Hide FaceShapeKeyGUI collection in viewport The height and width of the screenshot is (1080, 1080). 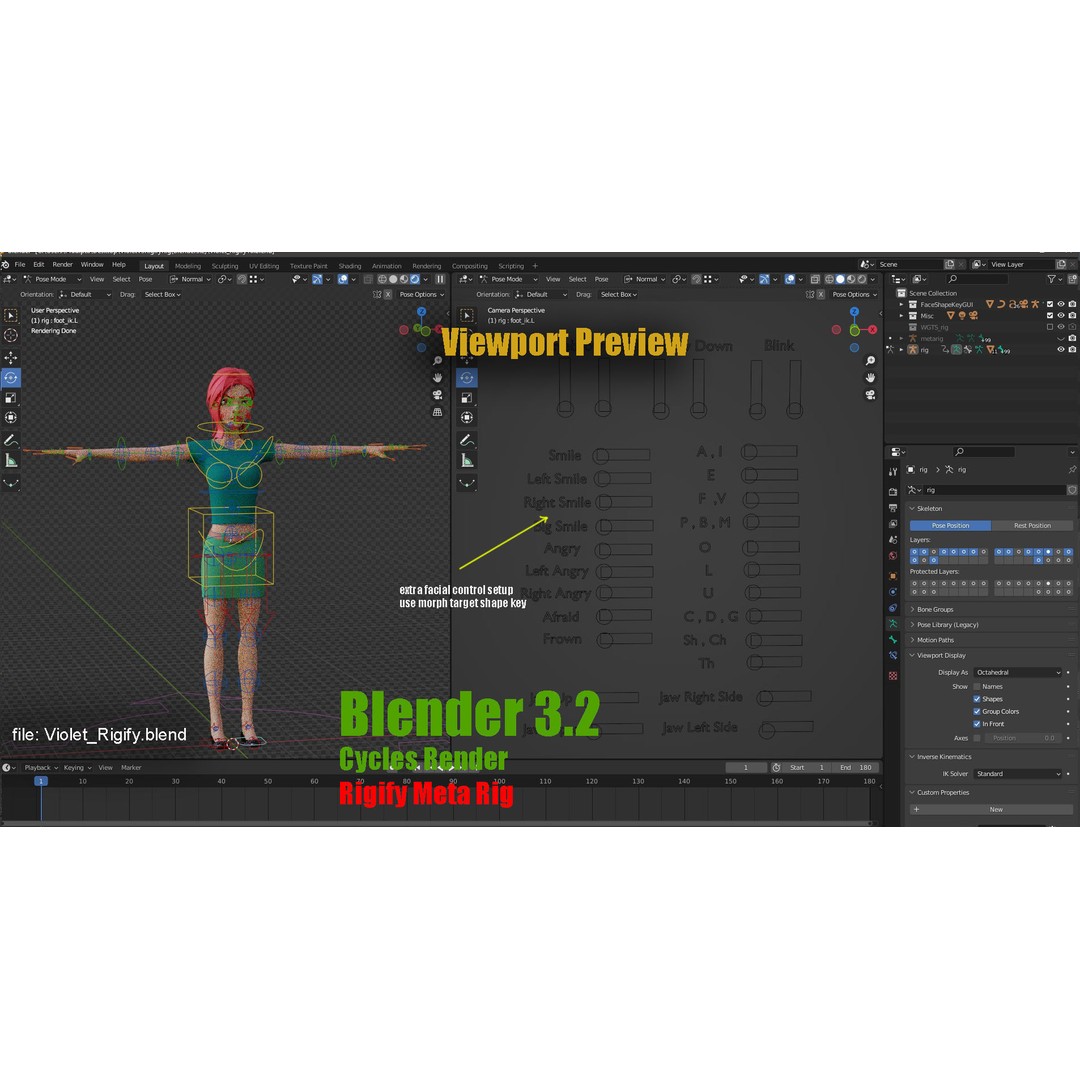(x=1061, y=304)
